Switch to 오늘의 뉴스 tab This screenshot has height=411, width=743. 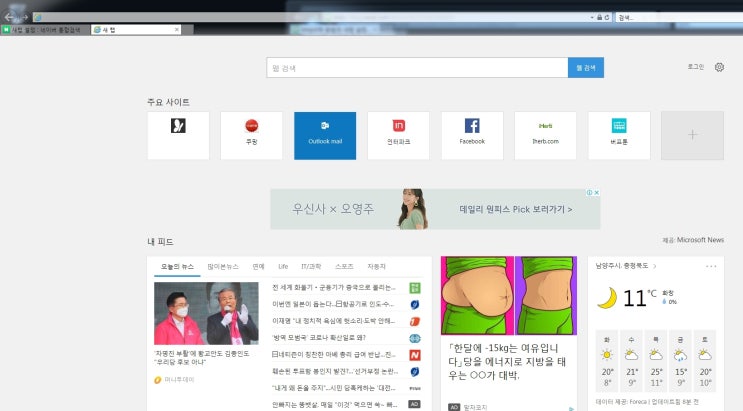coord(177,267)
